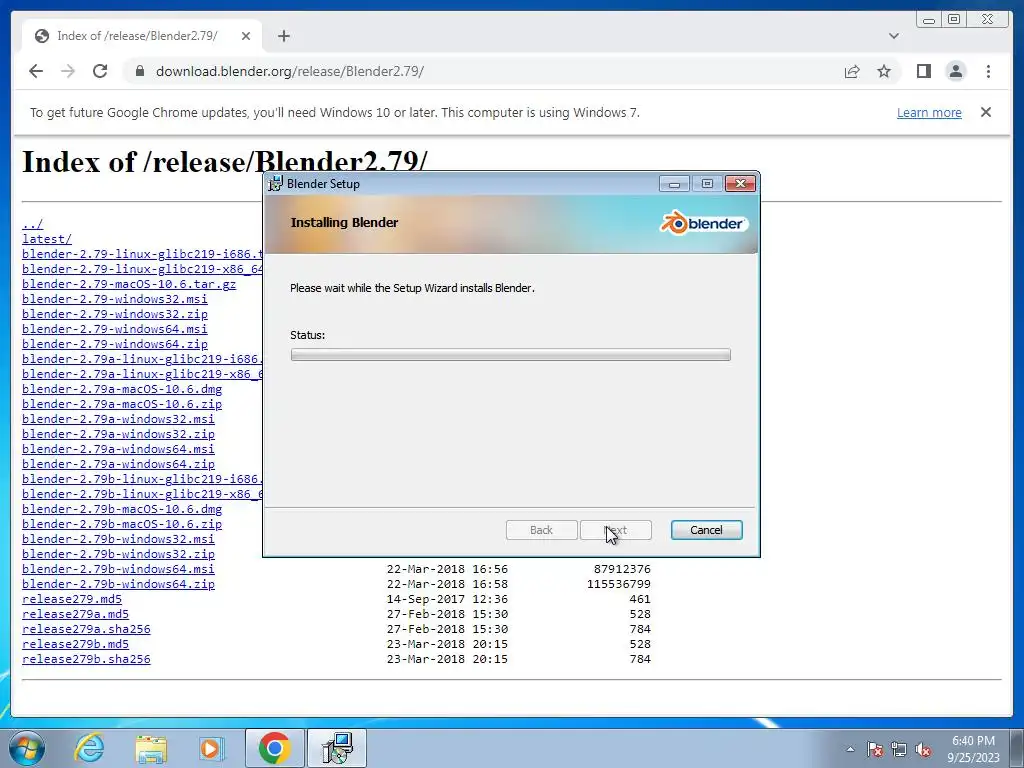Click the disabled Back button in Setup
This screenshot has width=1024, height=768.
click(541, 530)
